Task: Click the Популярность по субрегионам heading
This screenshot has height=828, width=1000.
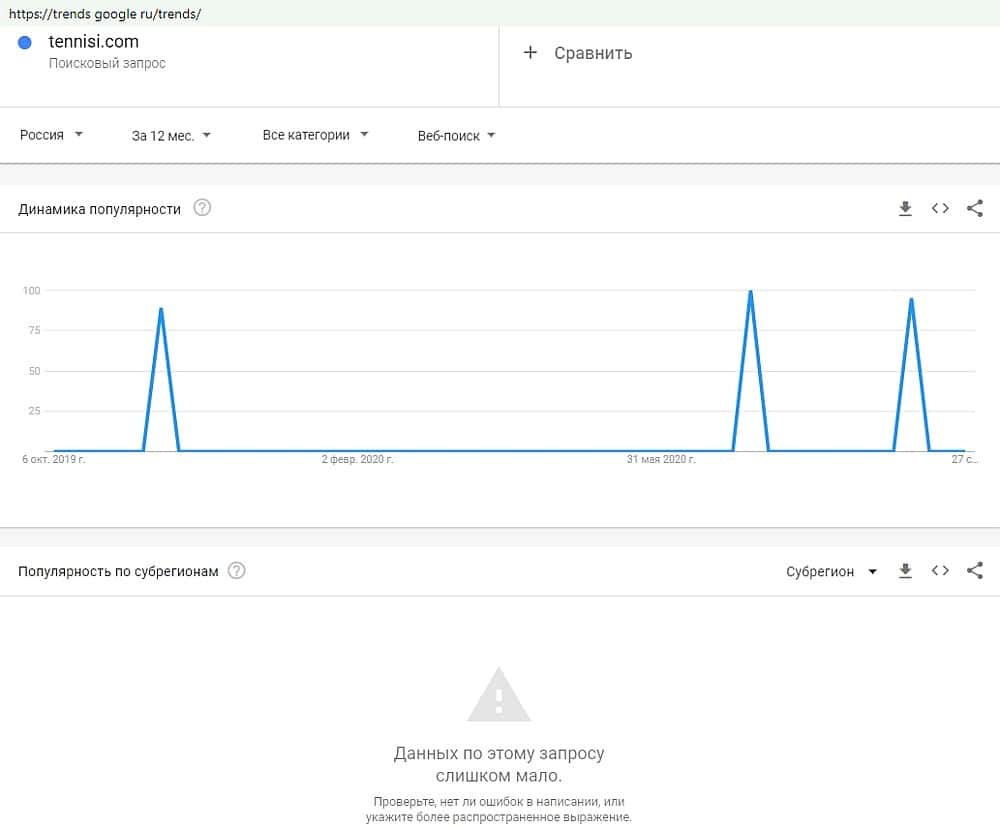Action: 118,572
